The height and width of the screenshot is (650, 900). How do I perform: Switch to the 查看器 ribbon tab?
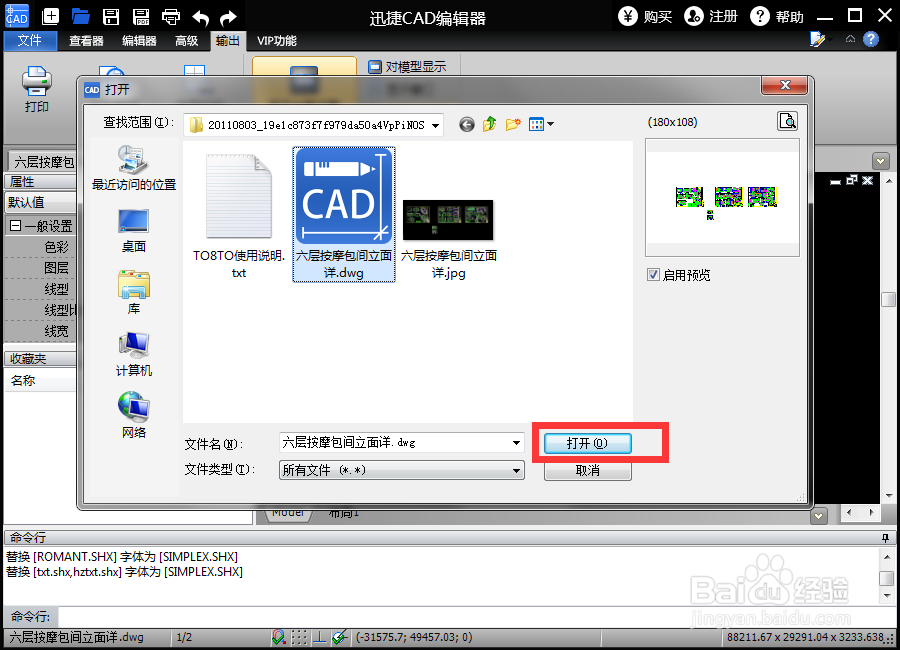point(86,41)
